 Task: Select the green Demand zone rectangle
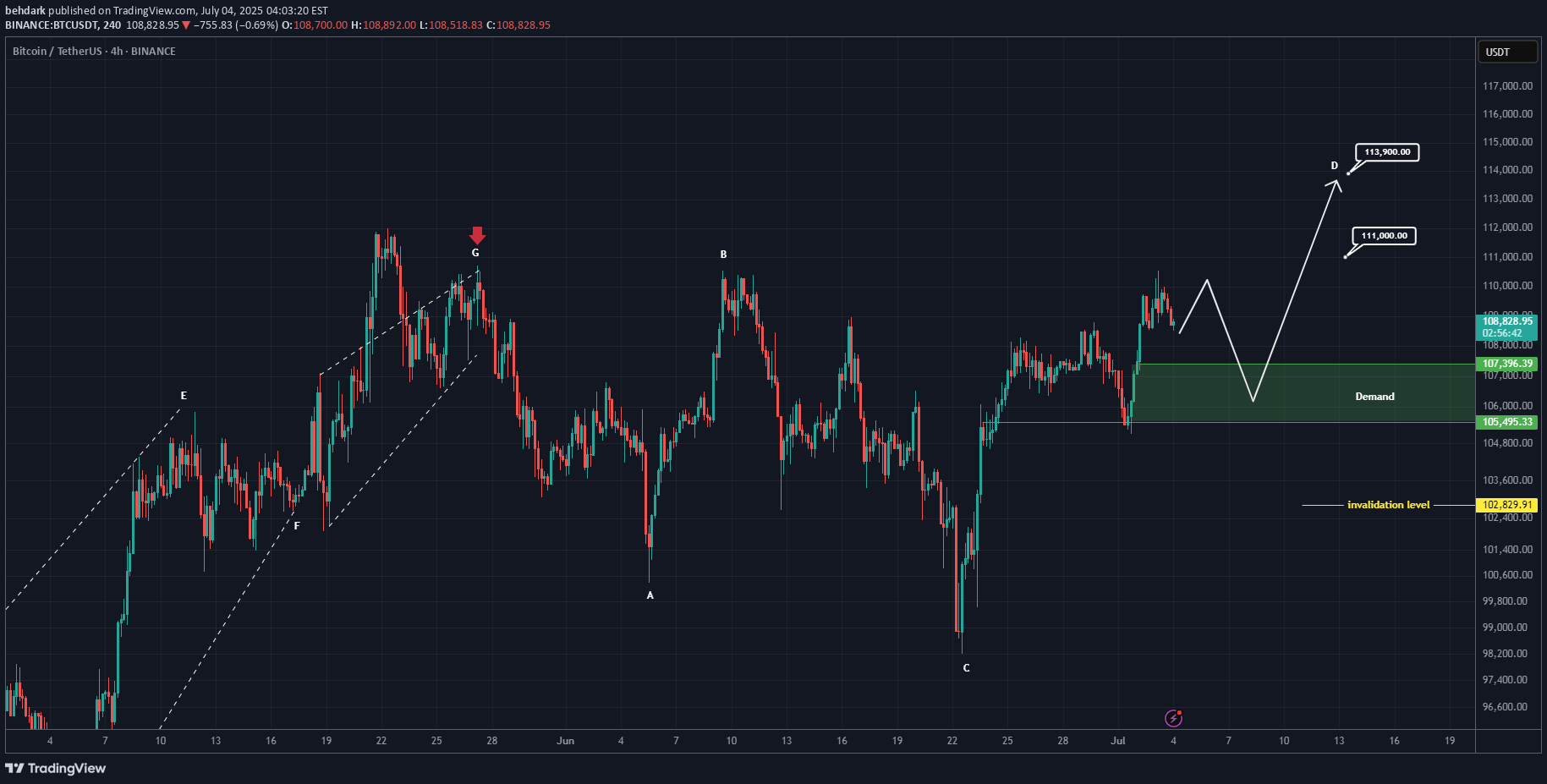coord(1303,393)
